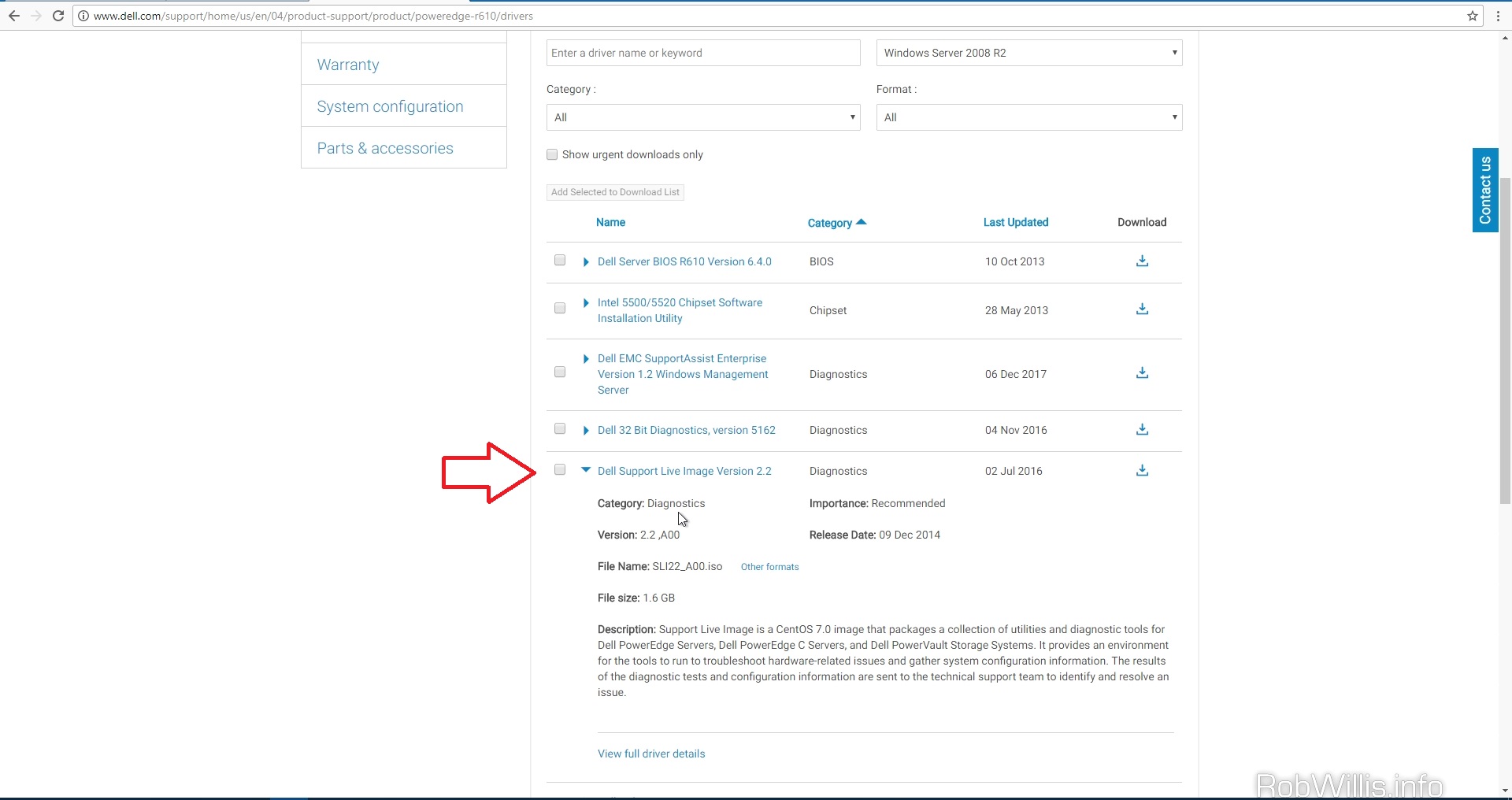Check Intel 5500/5520 Chipset Software checkbox
1512x800 pixels.
click(x=560, y=308)
